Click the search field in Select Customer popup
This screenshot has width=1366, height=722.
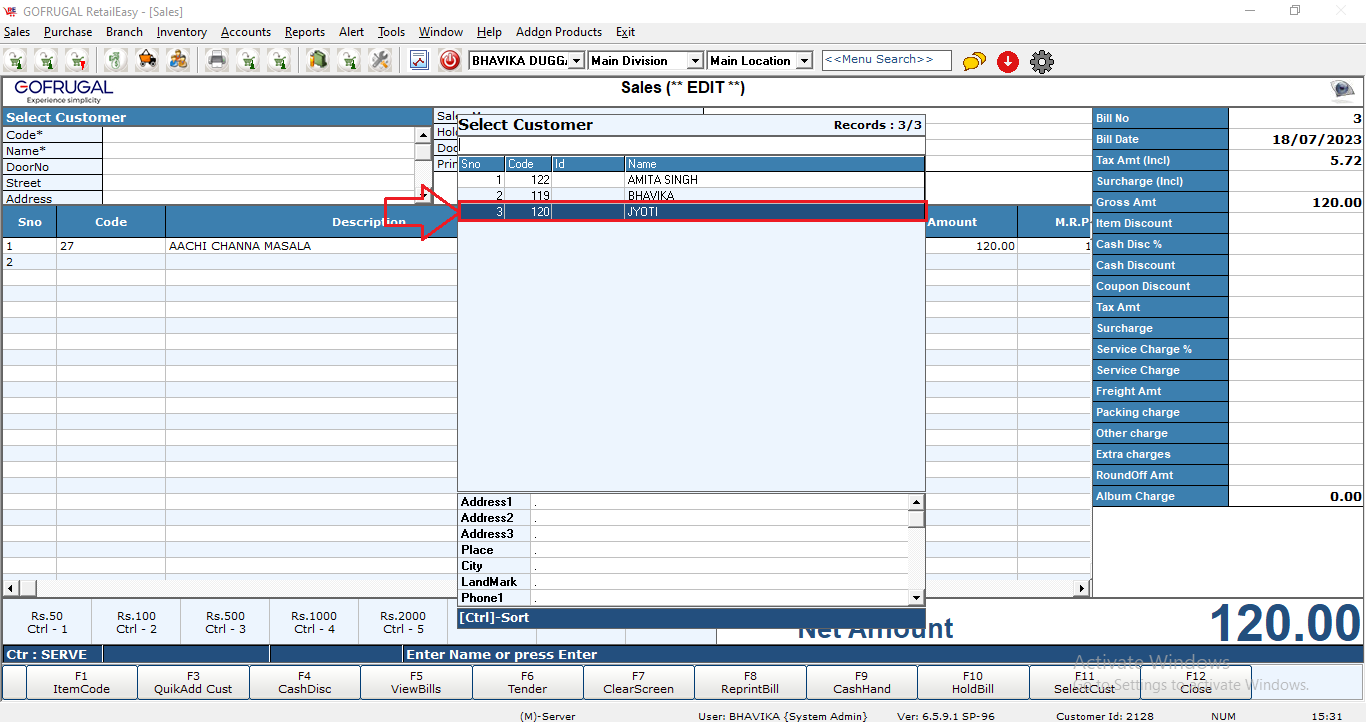[691, 146]
